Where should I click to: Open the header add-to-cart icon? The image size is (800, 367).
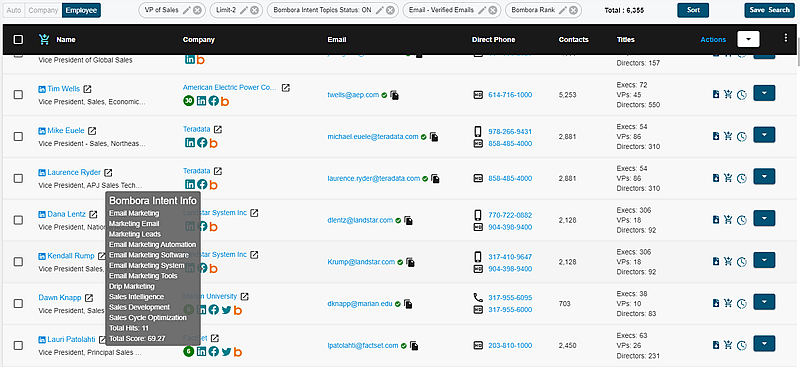[44, 39]
